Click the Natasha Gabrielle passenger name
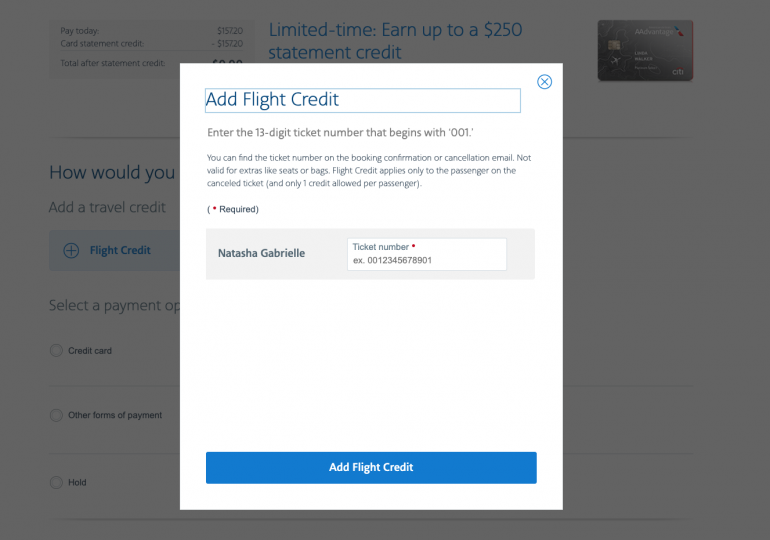The image size is (770, 540). pyautogui.click(x=261, y=254)
